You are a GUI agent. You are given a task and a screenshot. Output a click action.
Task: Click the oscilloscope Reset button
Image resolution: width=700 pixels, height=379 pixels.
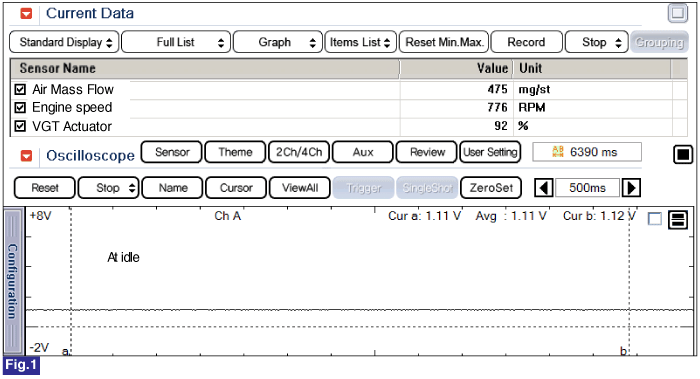pos(45,188)
